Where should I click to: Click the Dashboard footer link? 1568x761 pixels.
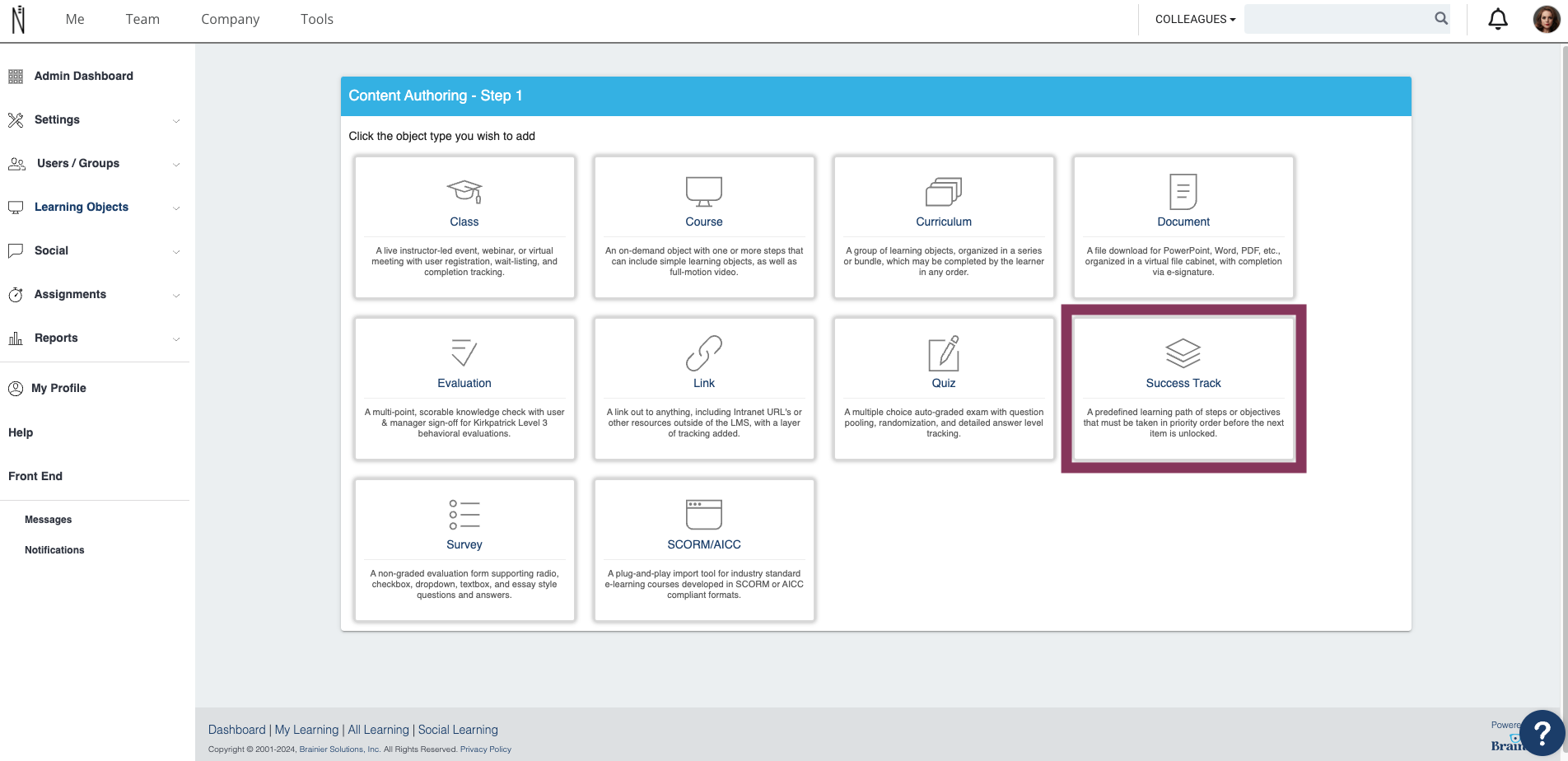237,730
